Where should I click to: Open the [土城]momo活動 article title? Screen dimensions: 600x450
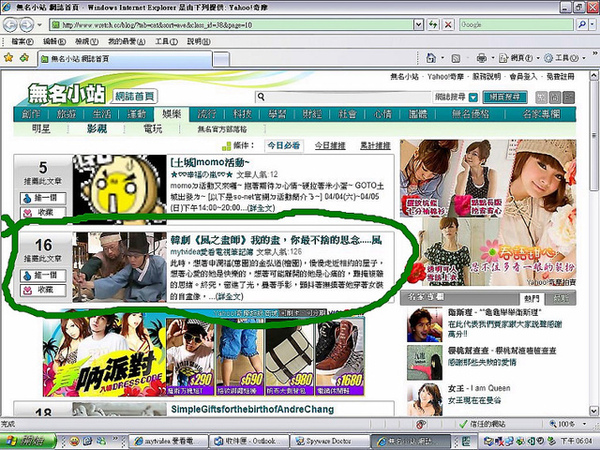coord(210,163)
